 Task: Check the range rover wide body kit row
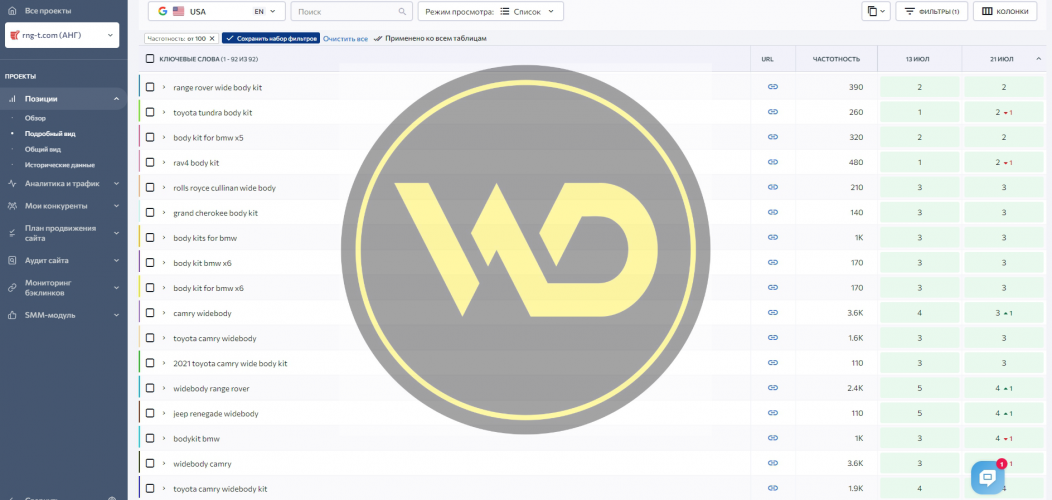[150, 87]
